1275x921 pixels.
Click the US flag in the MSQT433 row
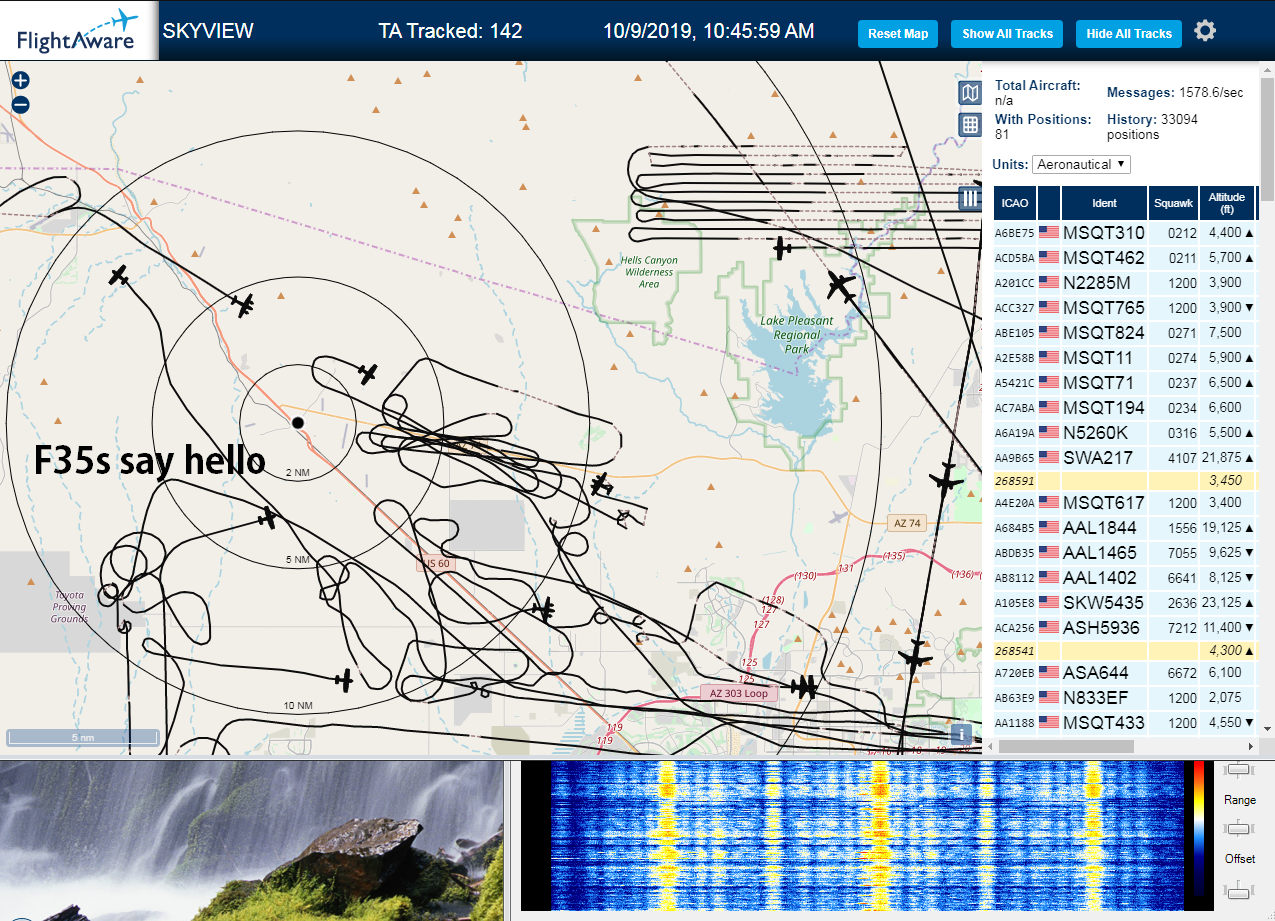pyautogui.click(x=1048, y=722)
